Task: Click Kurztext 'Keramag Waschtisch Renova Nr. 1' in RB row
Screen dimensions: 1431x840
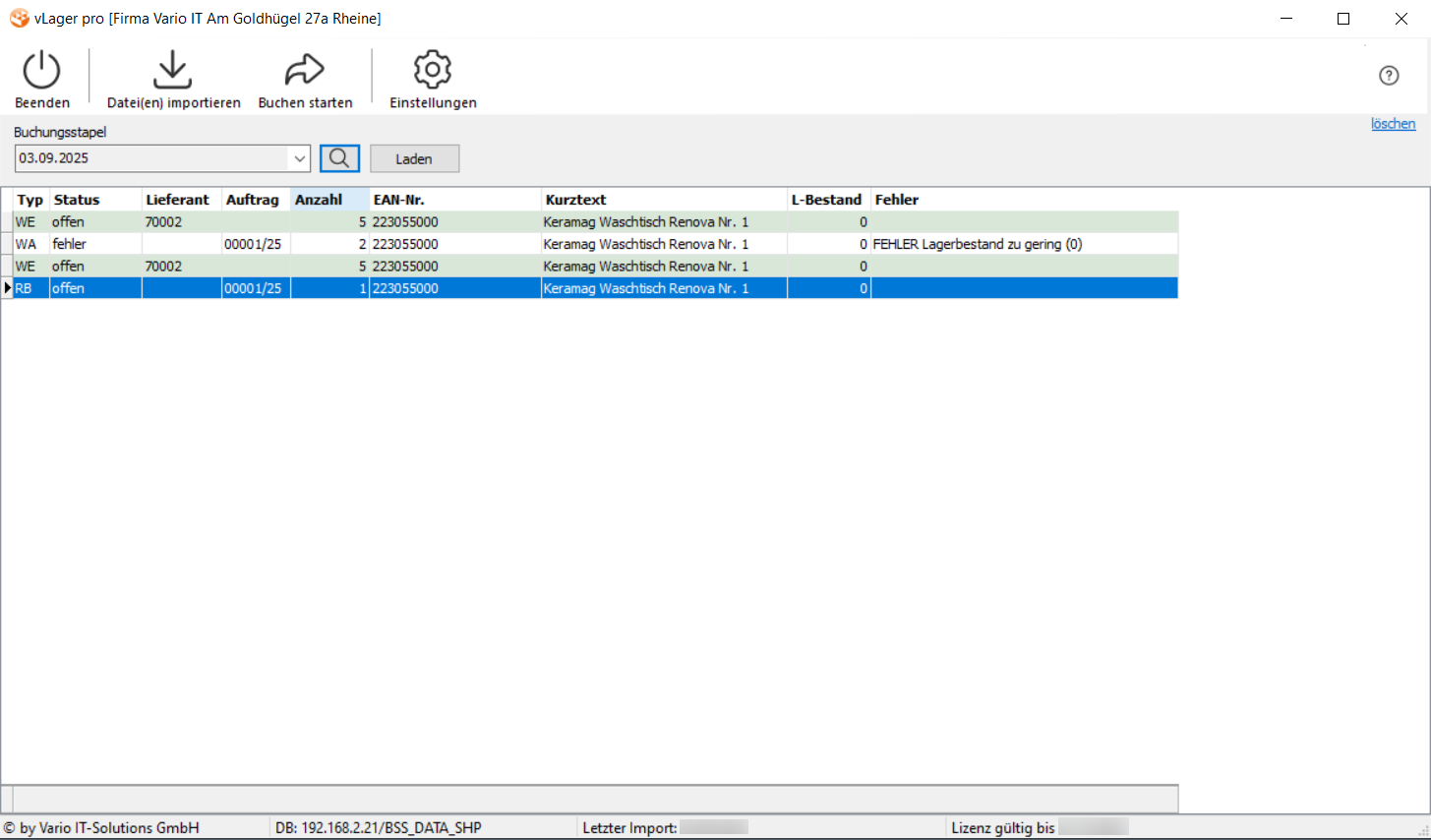Action: tap(664, 288)
